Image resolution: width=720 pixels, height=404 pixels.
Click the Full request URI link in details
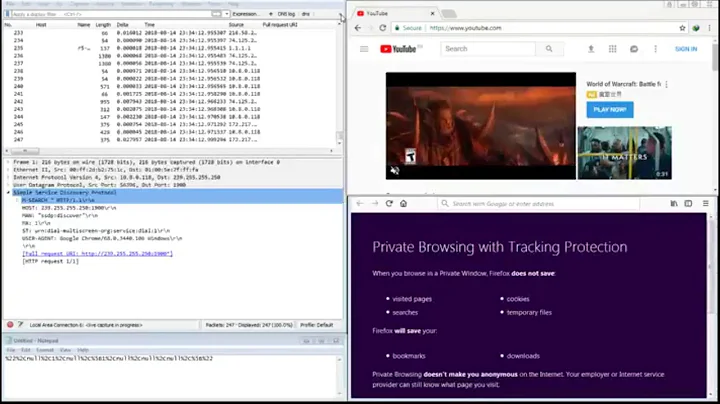tap(97, 253)
